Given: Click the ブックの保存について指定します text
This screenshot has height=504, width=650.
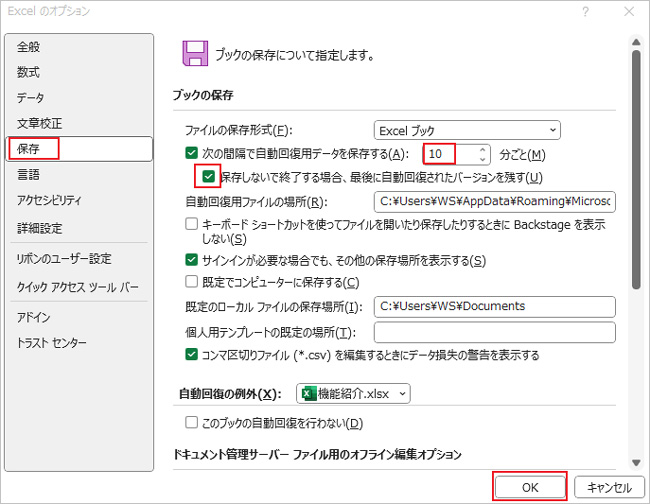Looking at the screenshot, I should 295,55.
